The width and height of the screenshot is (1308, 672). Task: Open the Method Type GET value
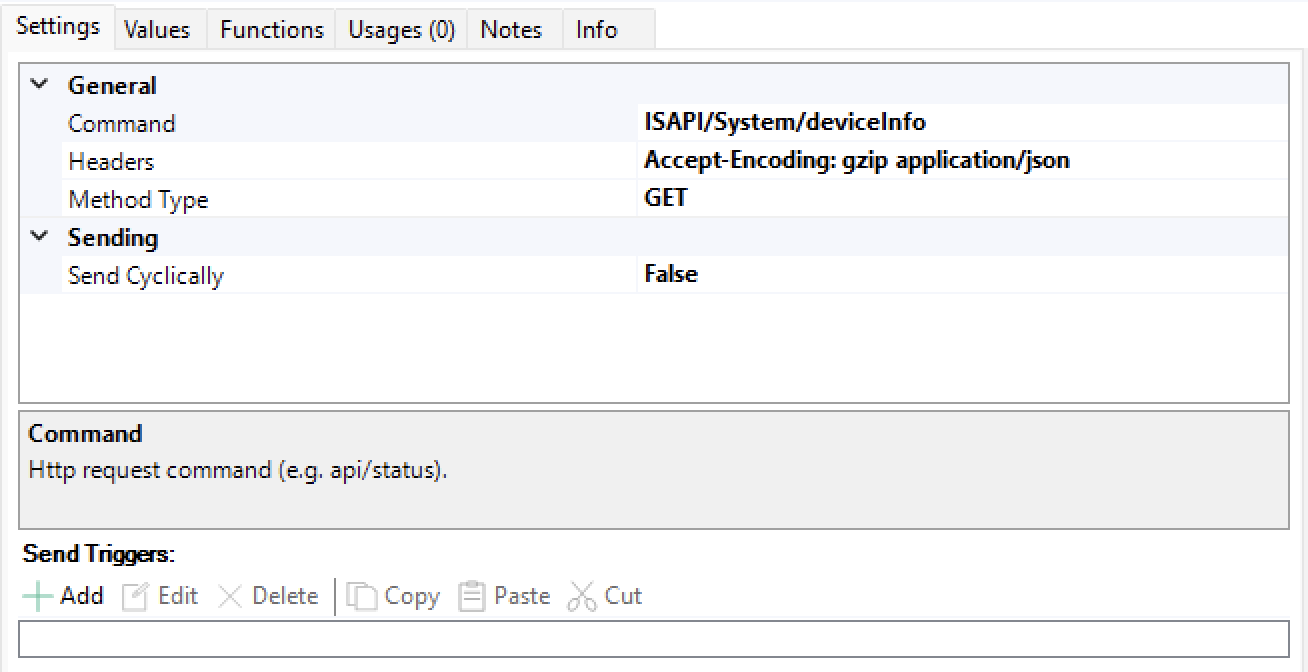coord(666,198)
